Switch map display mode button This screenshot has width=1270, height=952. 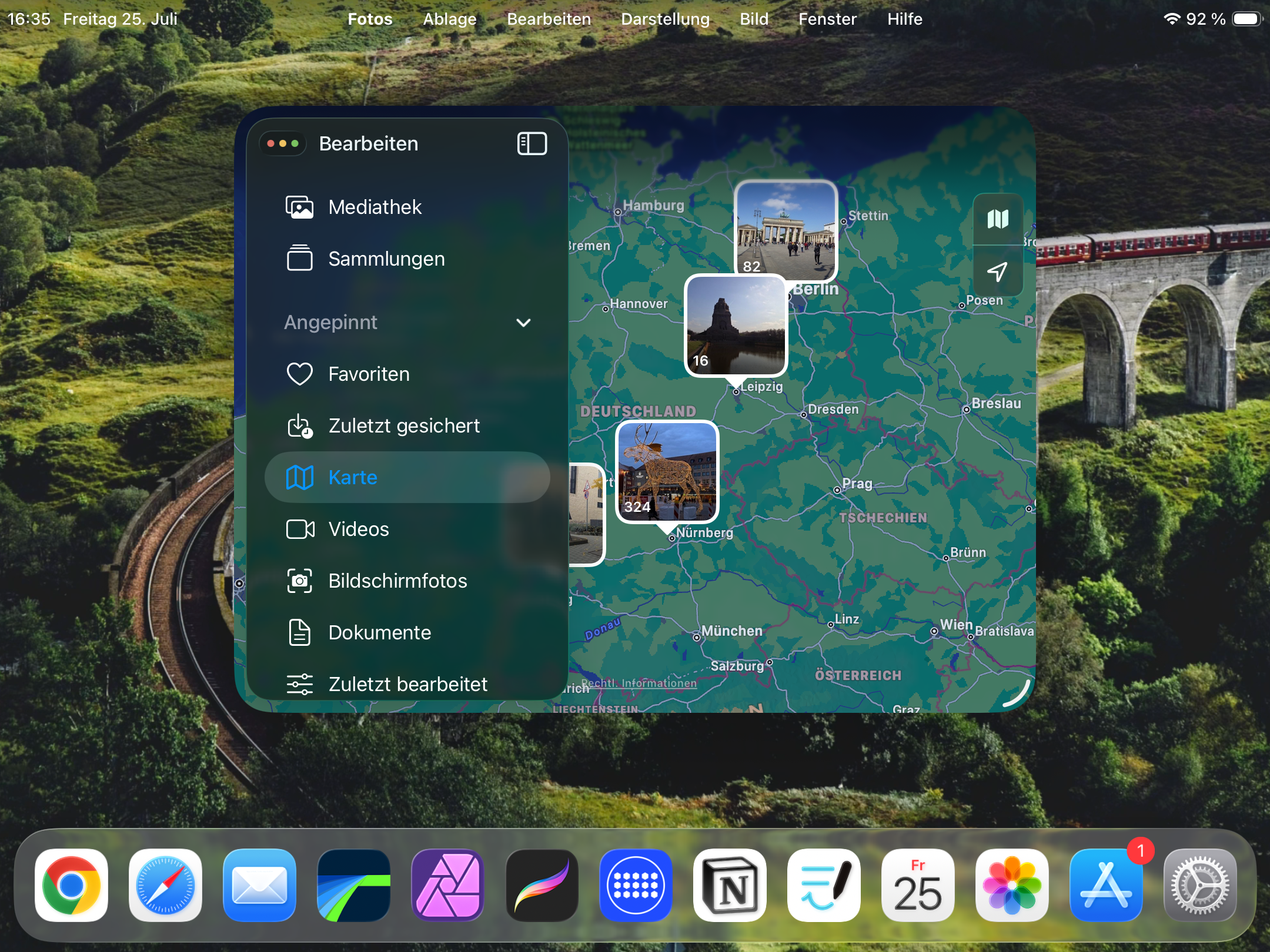[x=997, y=219]
